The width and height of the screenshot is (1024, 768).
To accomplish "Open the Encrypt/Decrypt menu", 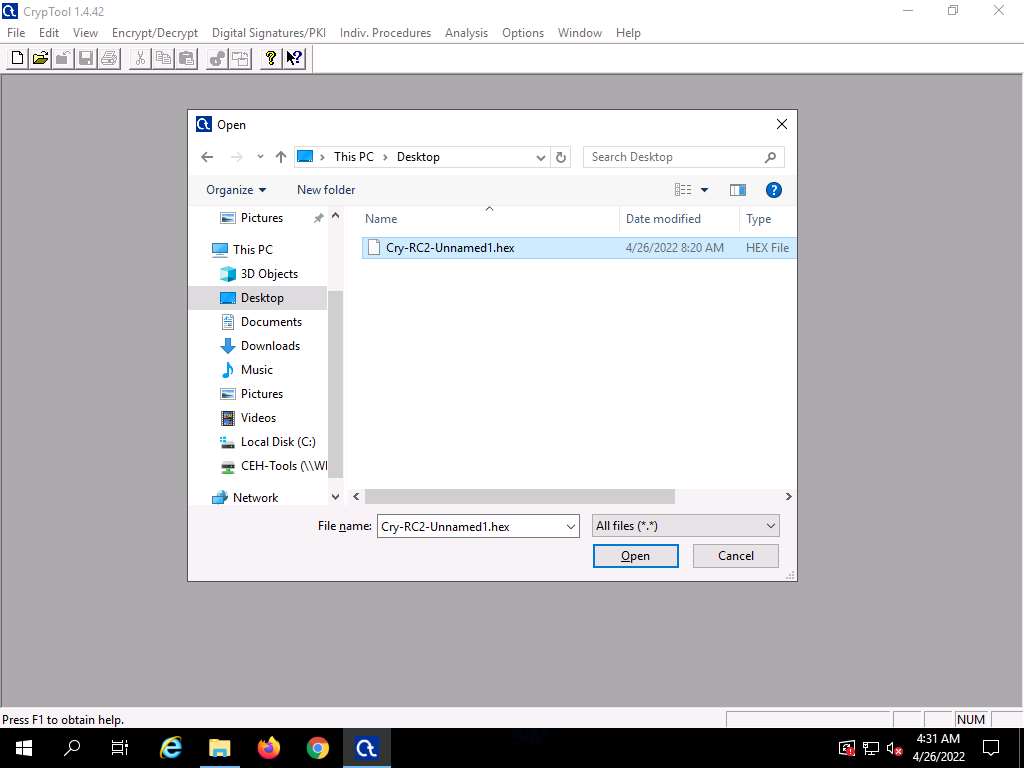I will tap(155, 33).
